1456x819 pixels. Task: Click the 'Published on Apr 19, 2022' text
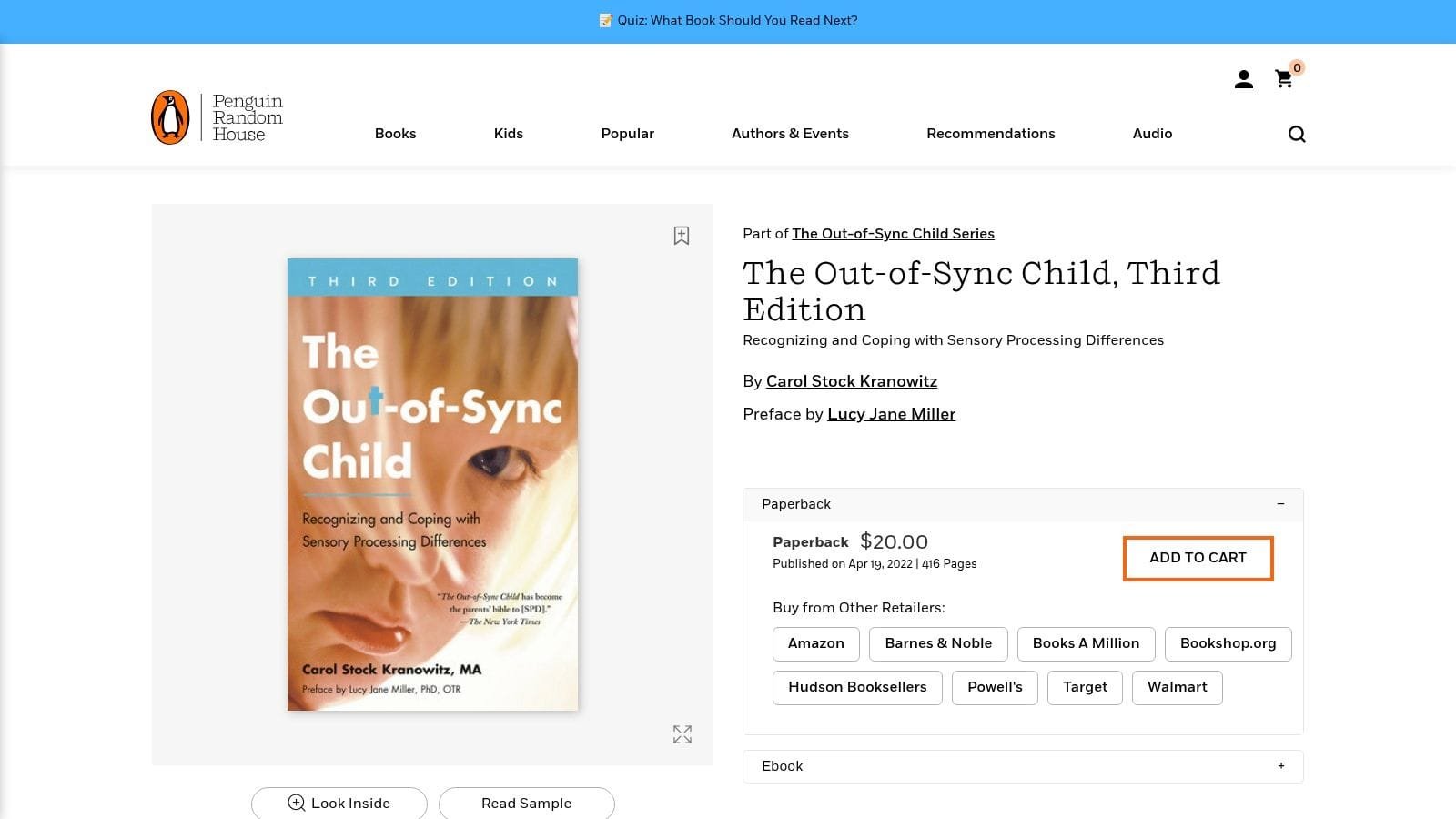point(843,564)
